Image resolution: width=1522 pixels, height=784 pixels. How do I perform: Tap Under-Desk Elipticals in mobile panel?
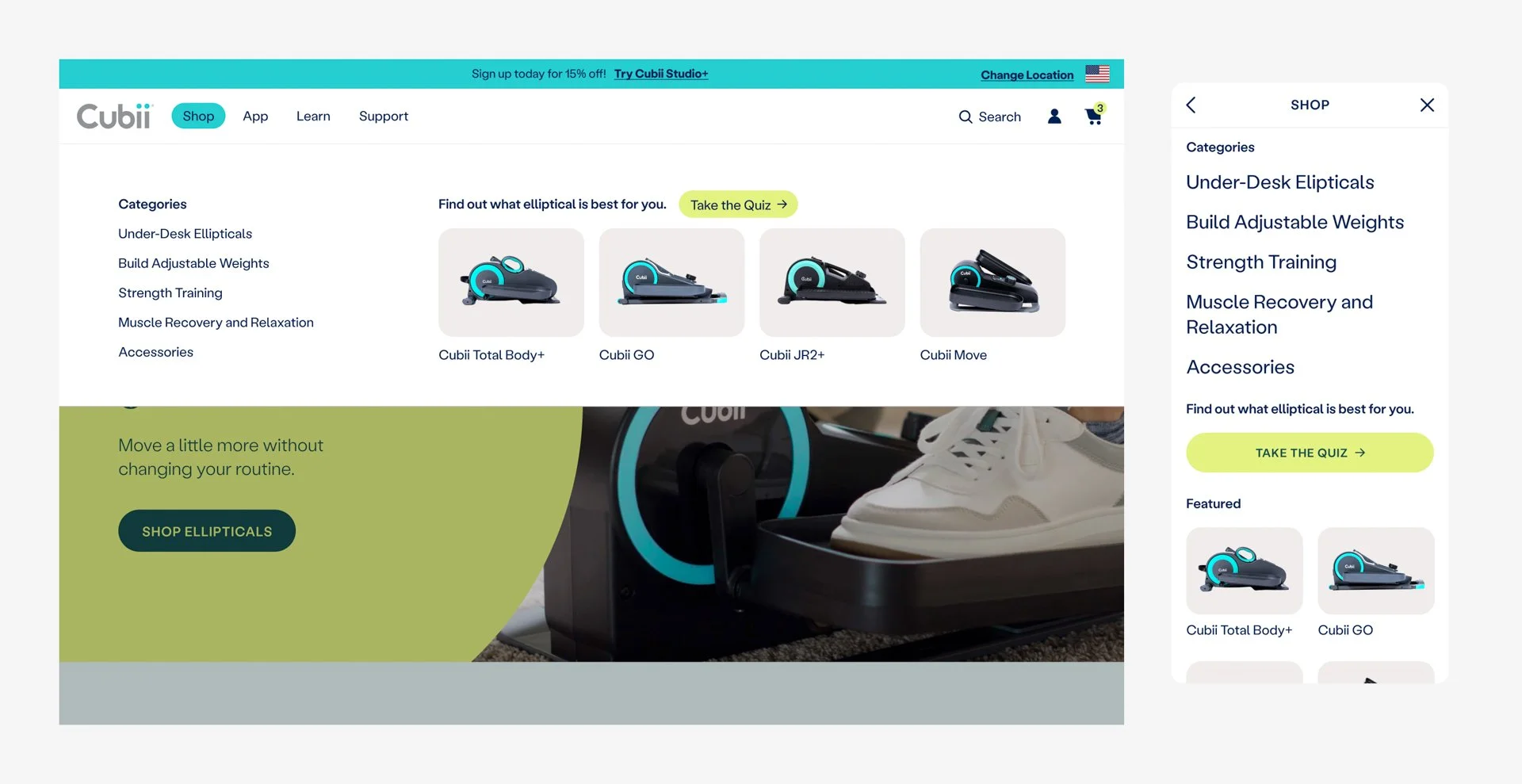(x=1280, y=182)
